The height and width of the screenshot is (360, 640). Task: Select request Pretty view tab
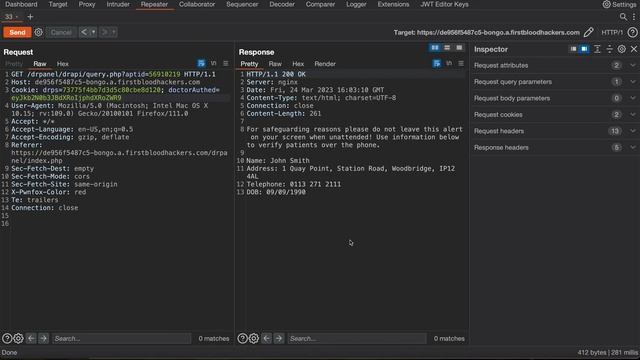(x=14, y=64)
